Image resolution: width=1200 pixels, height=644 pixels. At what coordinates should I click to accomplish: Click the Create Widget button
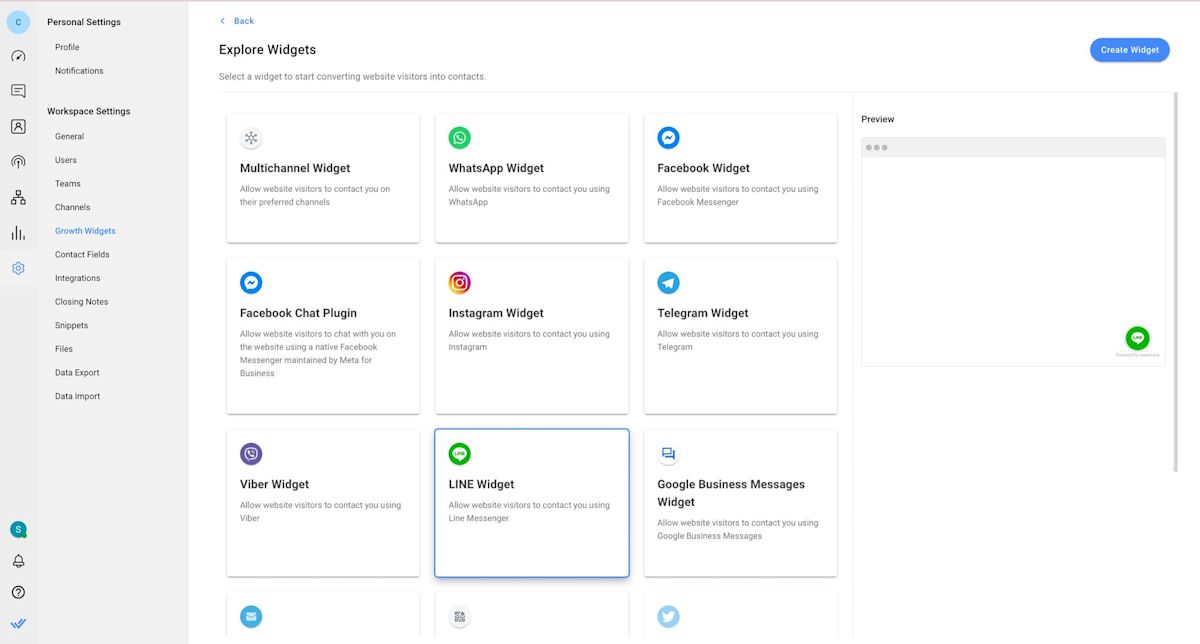point(1129,50)
